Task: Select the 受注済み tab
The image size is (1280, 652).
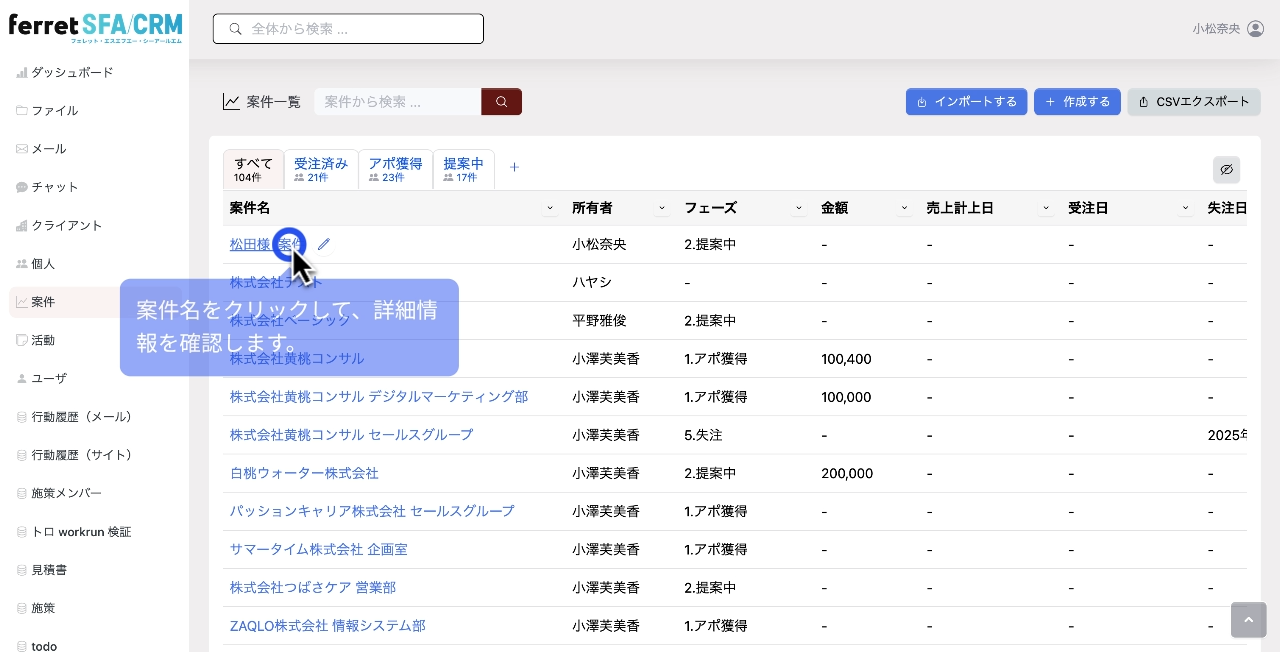Action: click(x=321, y=170)
